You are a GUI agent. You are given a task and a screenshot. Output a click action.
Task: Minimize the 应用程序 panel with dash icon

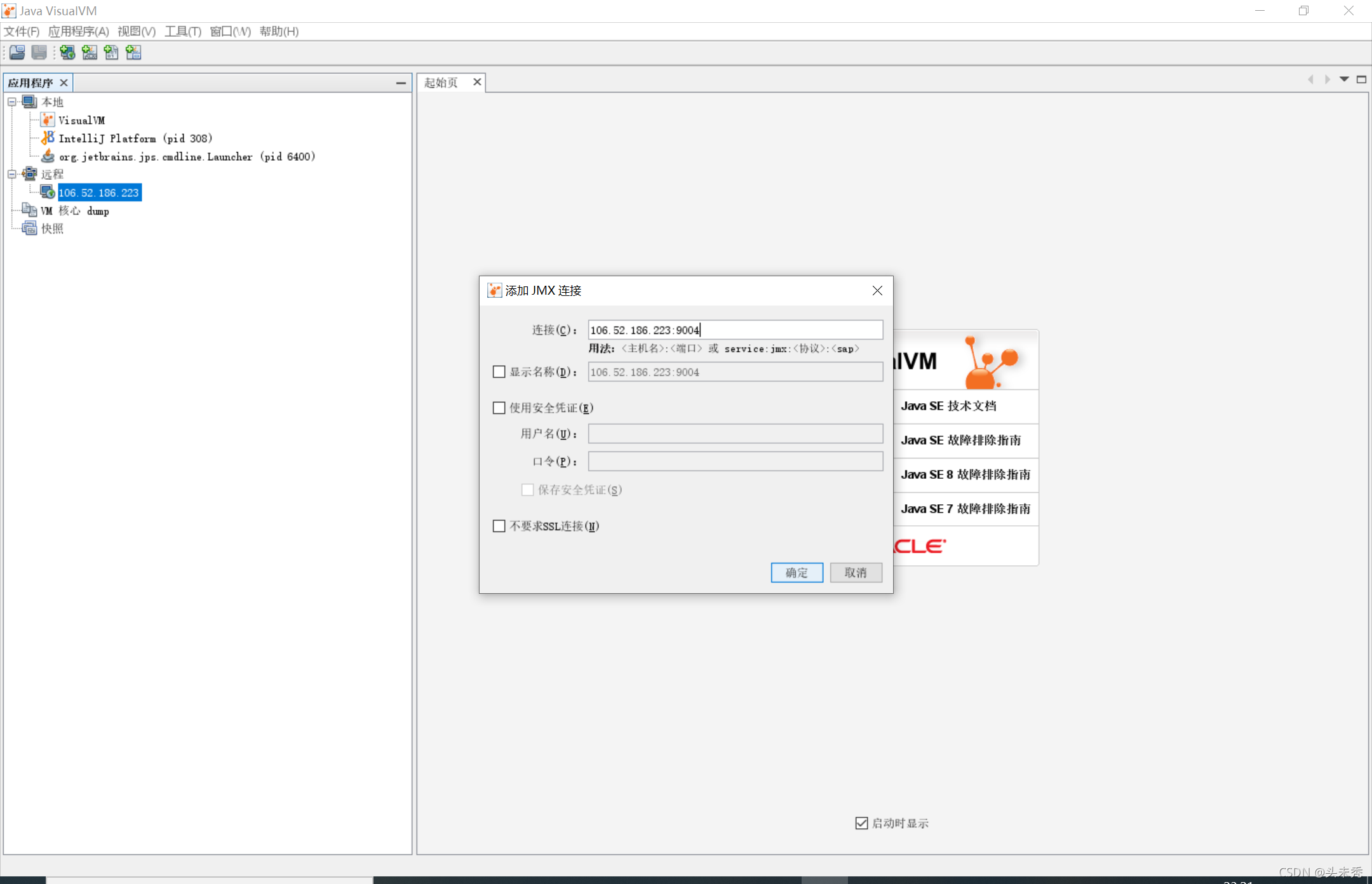[x=401, y=83]
